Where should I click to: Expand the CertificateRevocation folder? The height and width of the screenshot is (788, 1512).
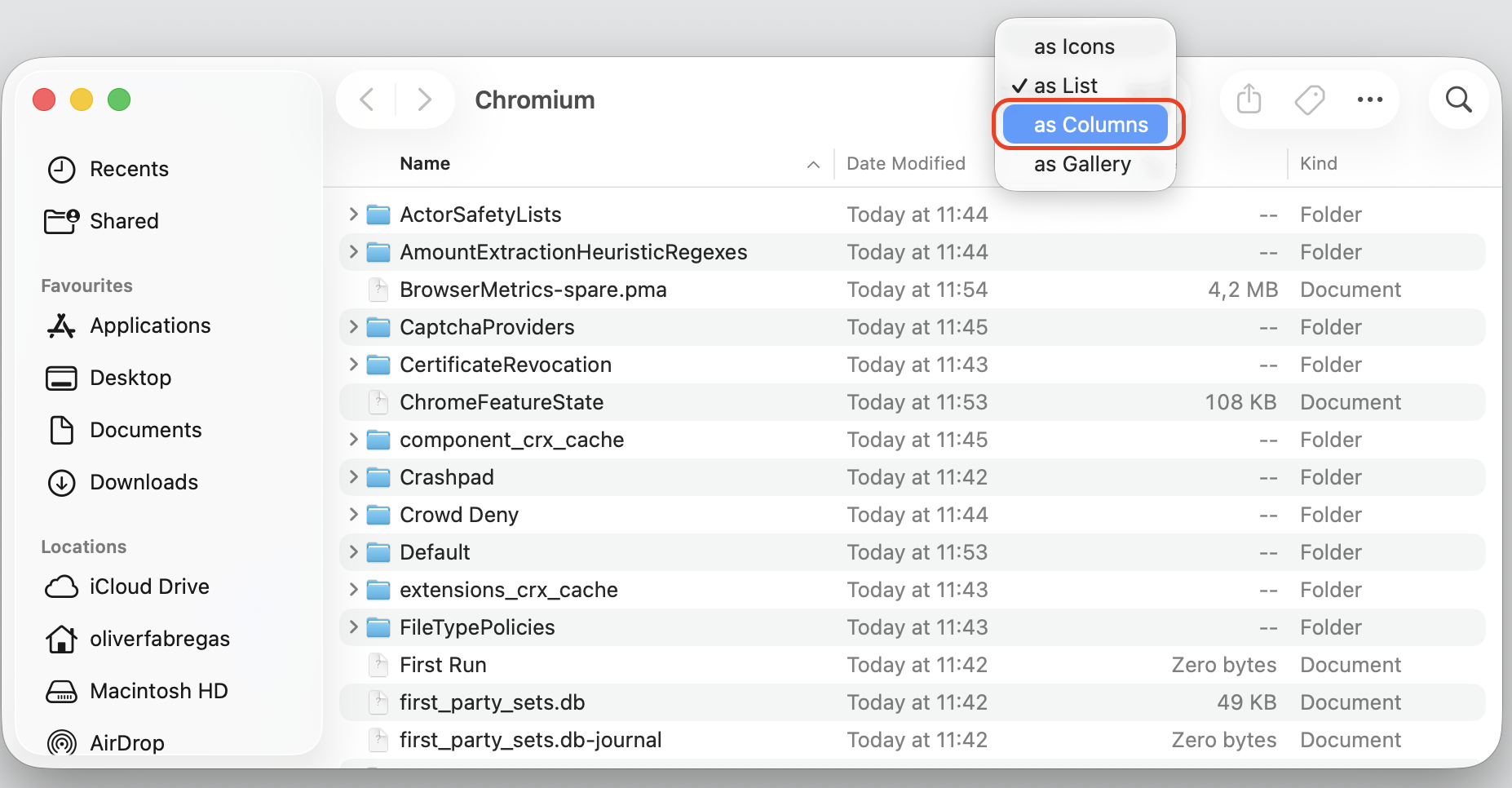(353, 365)
